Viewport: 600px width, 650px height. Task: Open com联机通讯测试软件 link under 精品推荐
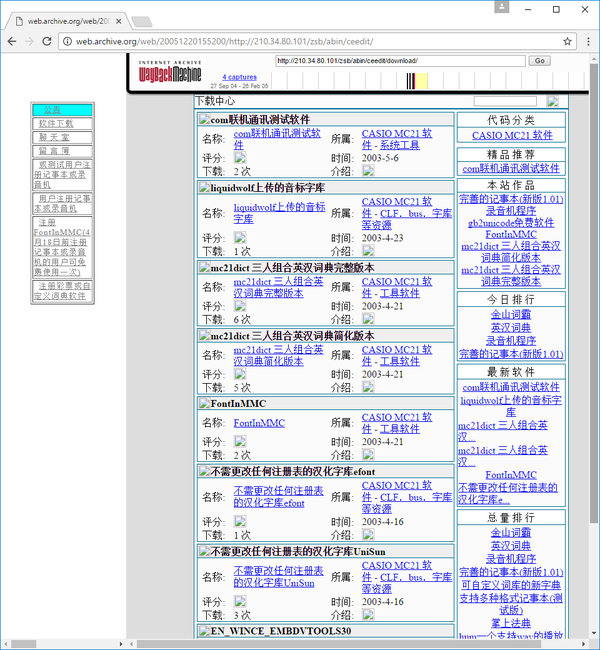(x=511, y=169)
